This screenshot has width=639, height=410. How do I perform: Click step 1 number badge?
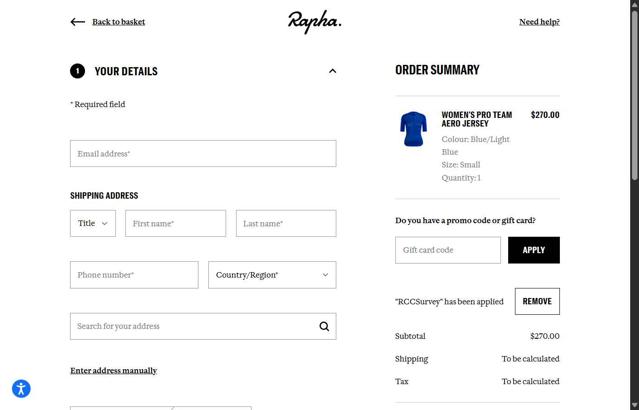[x=77, y=71]
